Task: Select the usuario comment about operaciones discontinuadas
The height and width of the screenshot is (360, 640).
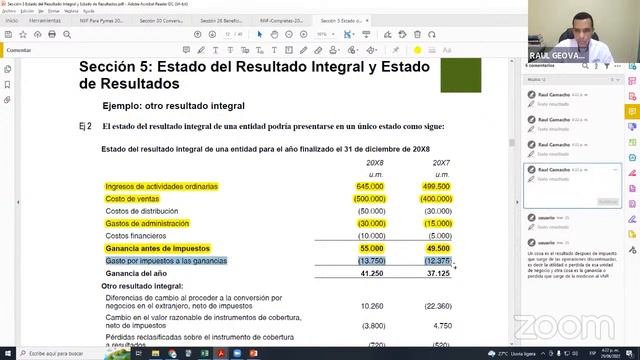Action: pyautogui.click(x=572, y=259)
